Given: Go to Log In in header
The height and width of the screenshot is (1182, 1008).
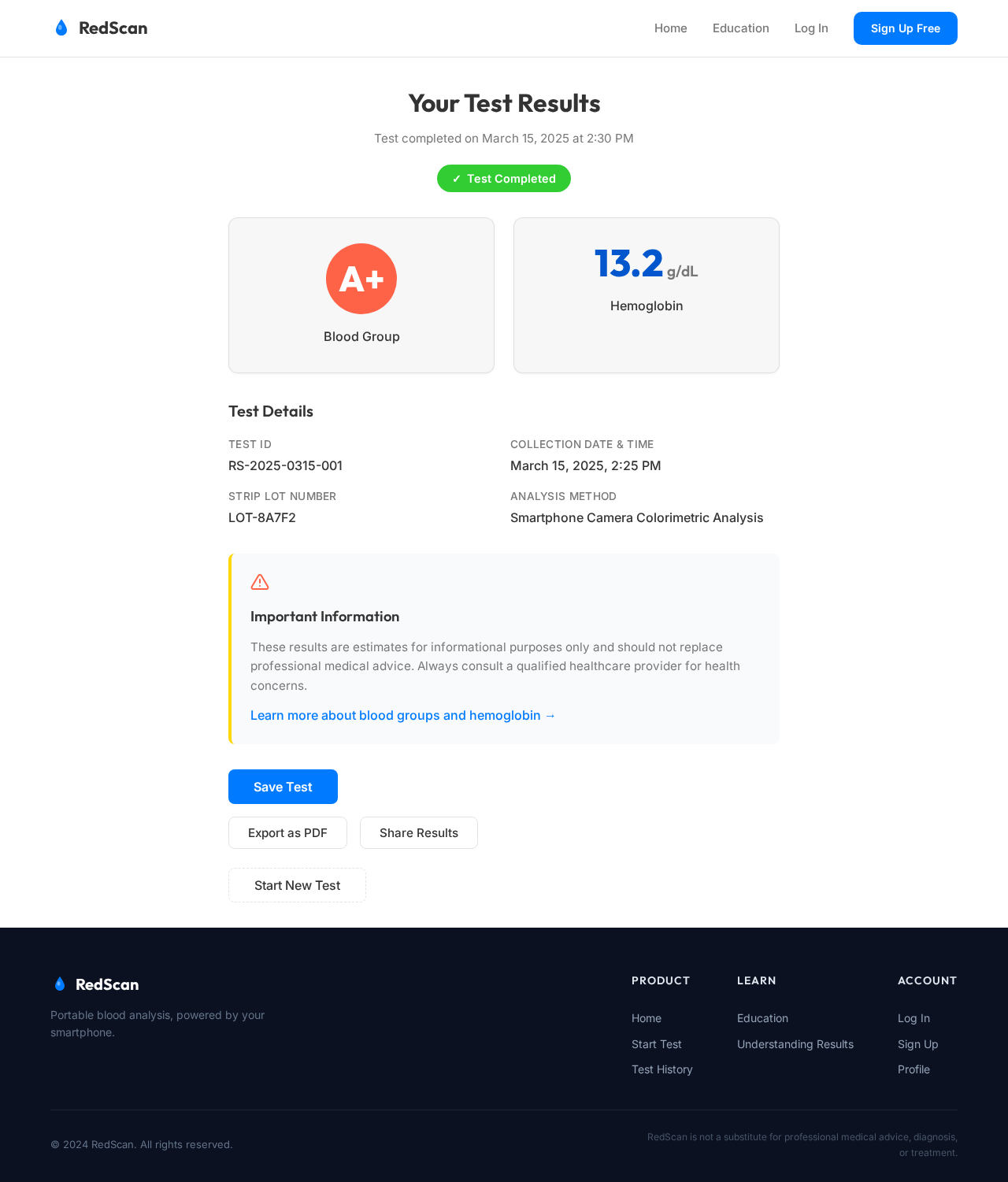Looking at the screenshot, I should [811, 28].
